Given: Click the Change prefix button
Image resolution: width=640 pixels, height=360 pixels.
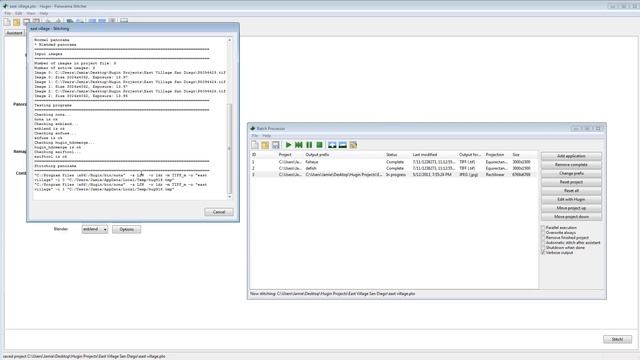Looking at the screenshot, I should point(571,173).
